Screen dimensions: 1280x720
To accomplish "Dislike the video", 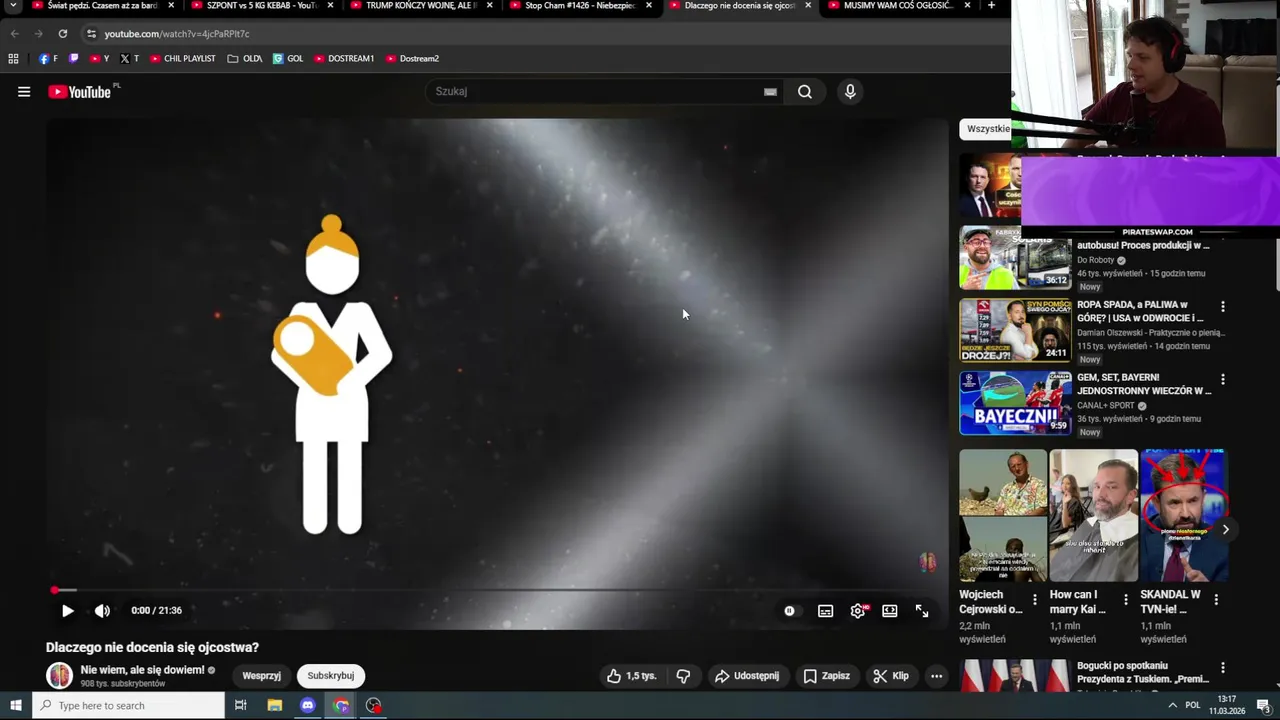I will (683, 676).
